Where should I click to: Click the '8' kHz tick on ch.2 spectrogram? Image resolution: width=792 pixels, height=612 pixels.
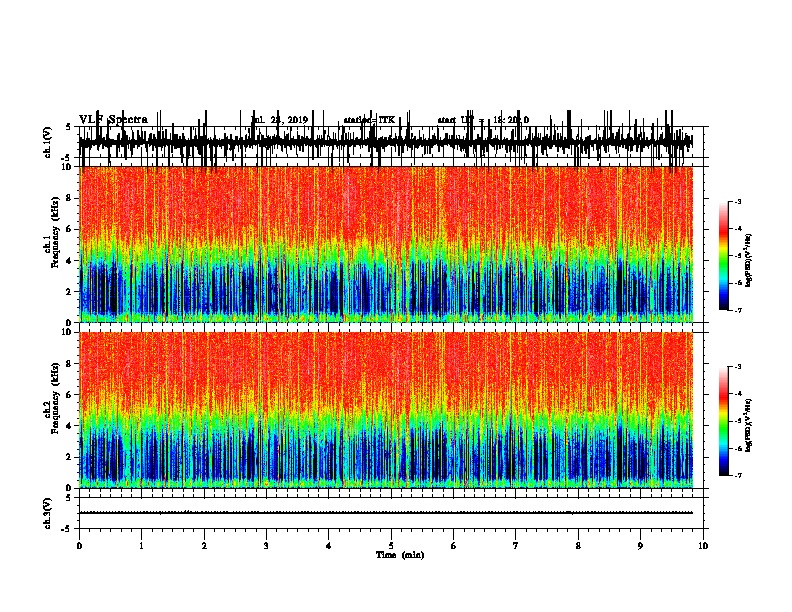(70, 364)
